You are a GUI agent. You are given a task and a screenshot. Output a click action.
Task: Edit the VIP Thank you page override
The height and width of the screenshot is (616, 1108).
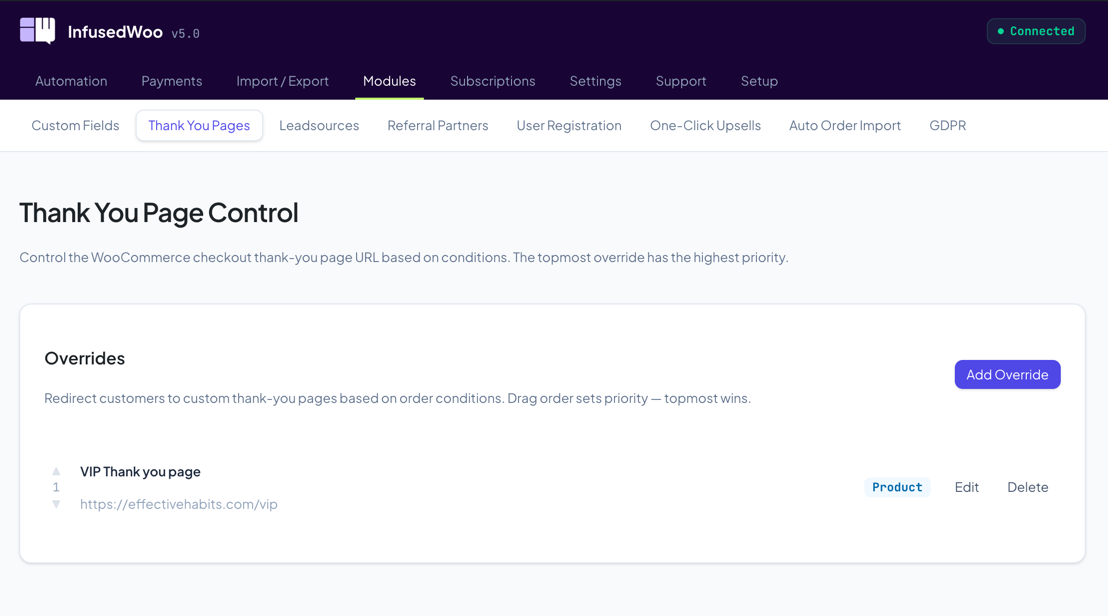(x=966, y=487)
